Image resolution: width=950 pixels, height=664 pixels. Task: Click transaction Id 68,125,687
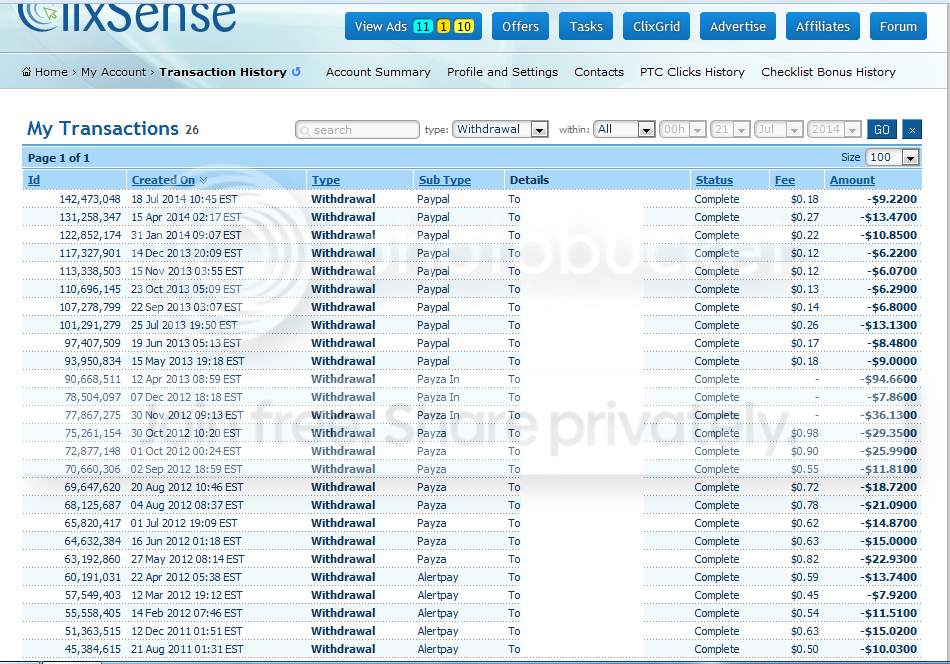(93, 505)
